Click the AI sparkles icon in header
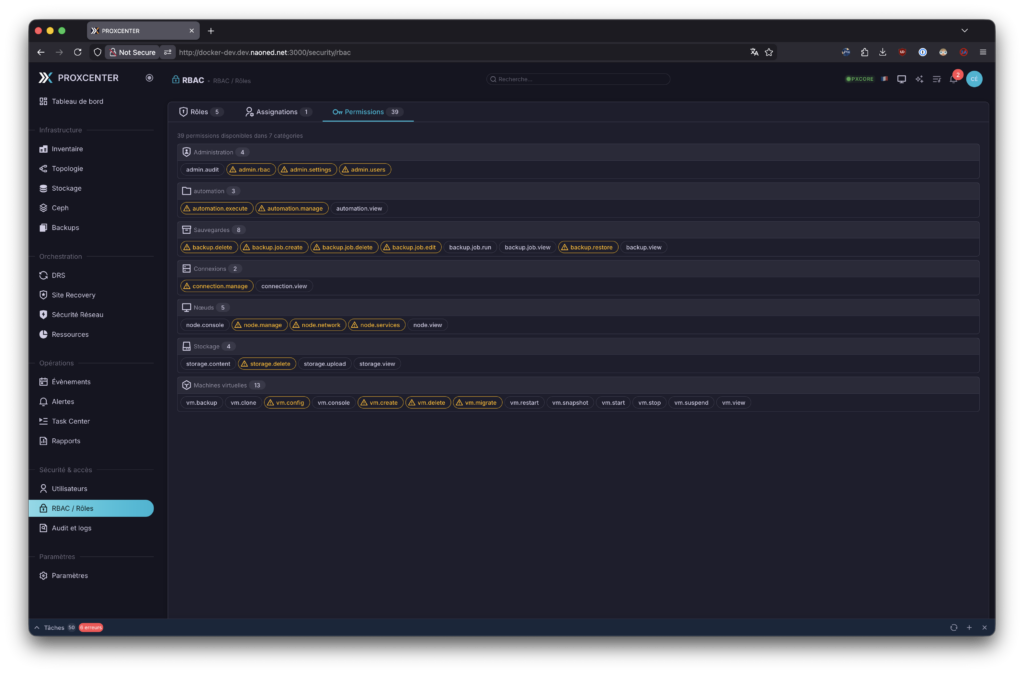 (919, 79)
